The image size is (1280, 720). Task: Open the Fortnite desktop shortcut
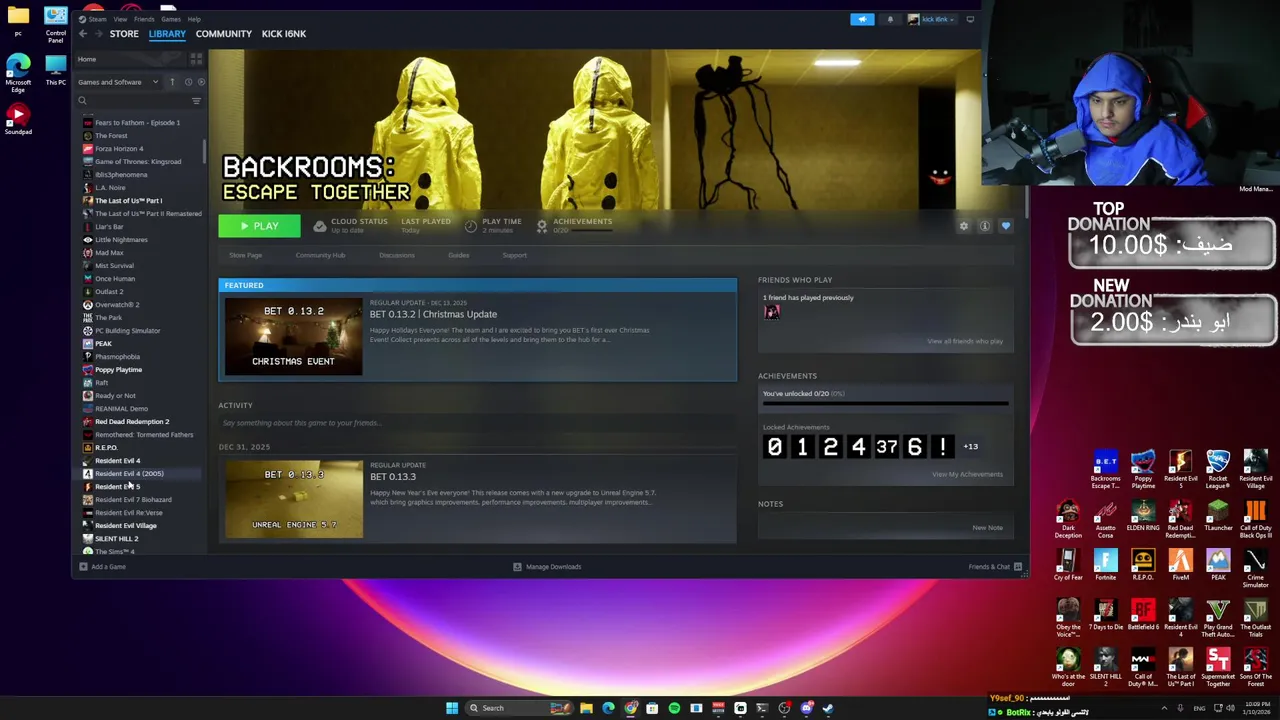[x=1105, y=565]
